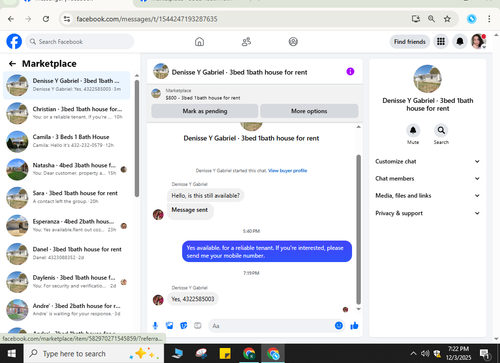The image size is (500, 363).
Task: Open Daylenis 3bed 1bath house conversation
Action: point(67,282)
